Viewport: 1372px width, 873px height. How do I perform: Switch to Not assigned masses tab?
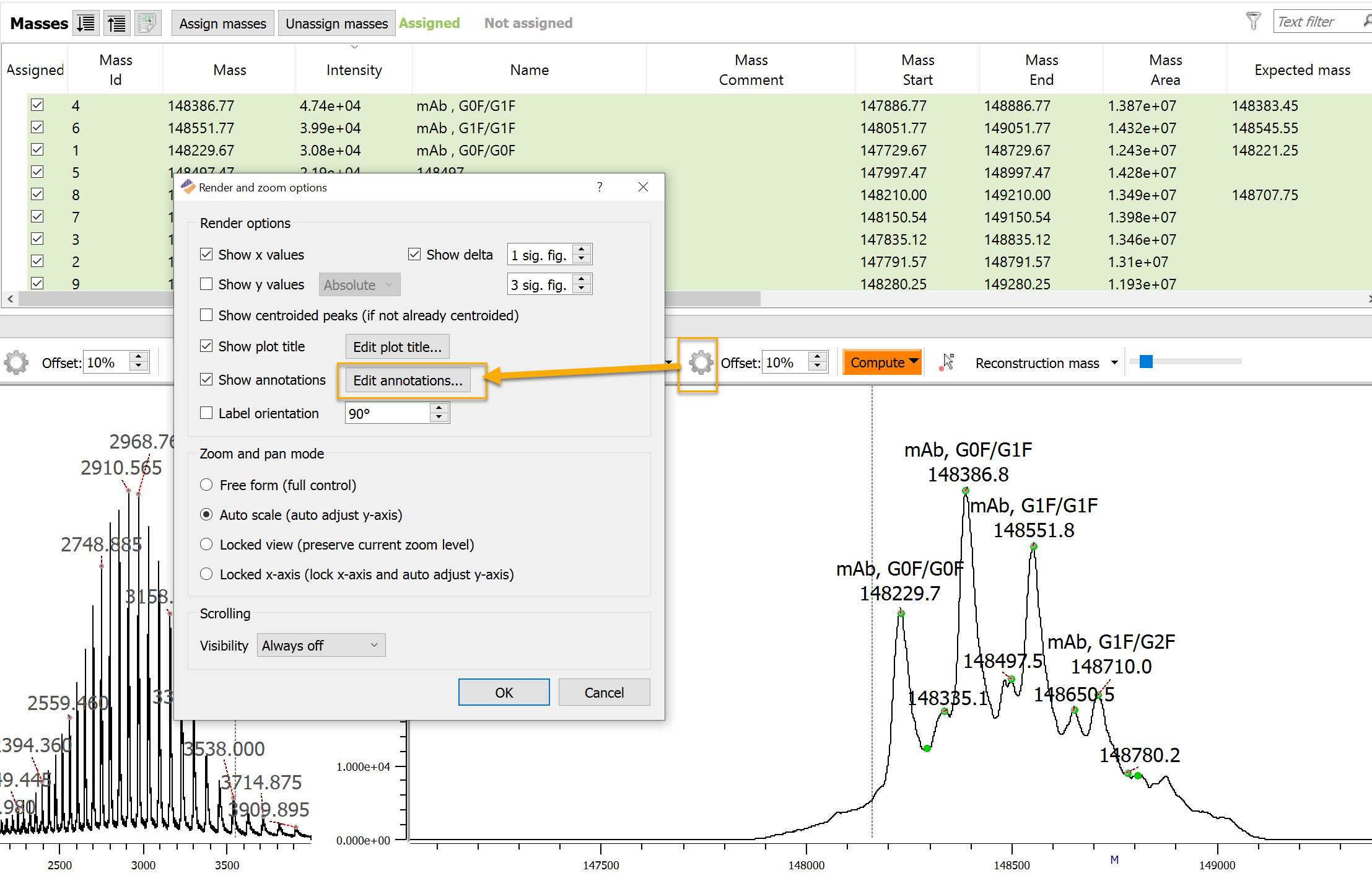pyautogui.click(x=528, y=24)
